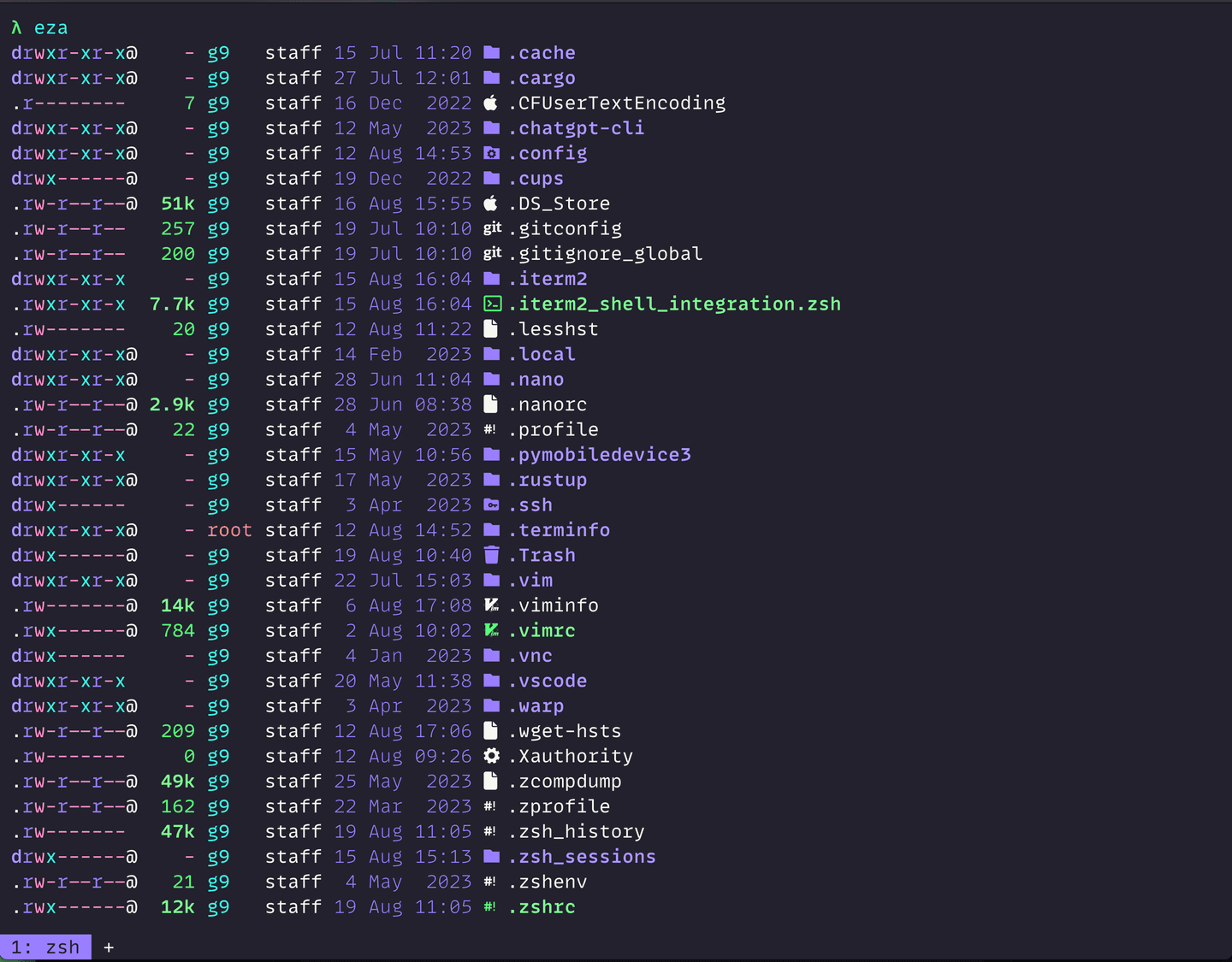Click the terminal icon next to .iterm2_shell_integration.zsh

pyautogui.click(x=492, y=304)
